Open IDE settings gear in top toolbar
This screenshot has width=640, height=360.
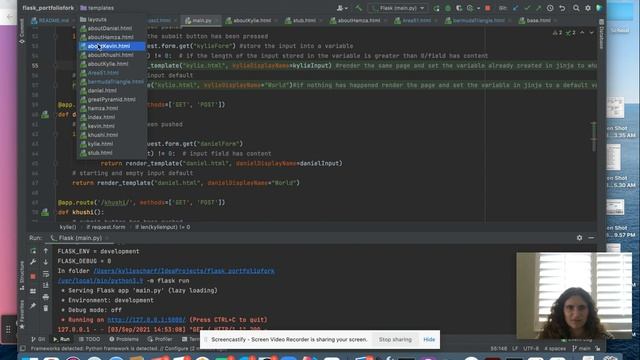click(588, 8)
